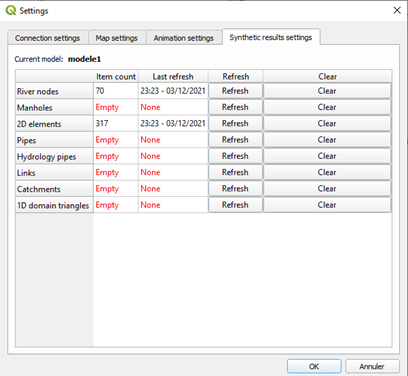This screenshot has width=408, height=376.
Task: Select the Empty cell in Manholes row
Action: pos(116,107)
